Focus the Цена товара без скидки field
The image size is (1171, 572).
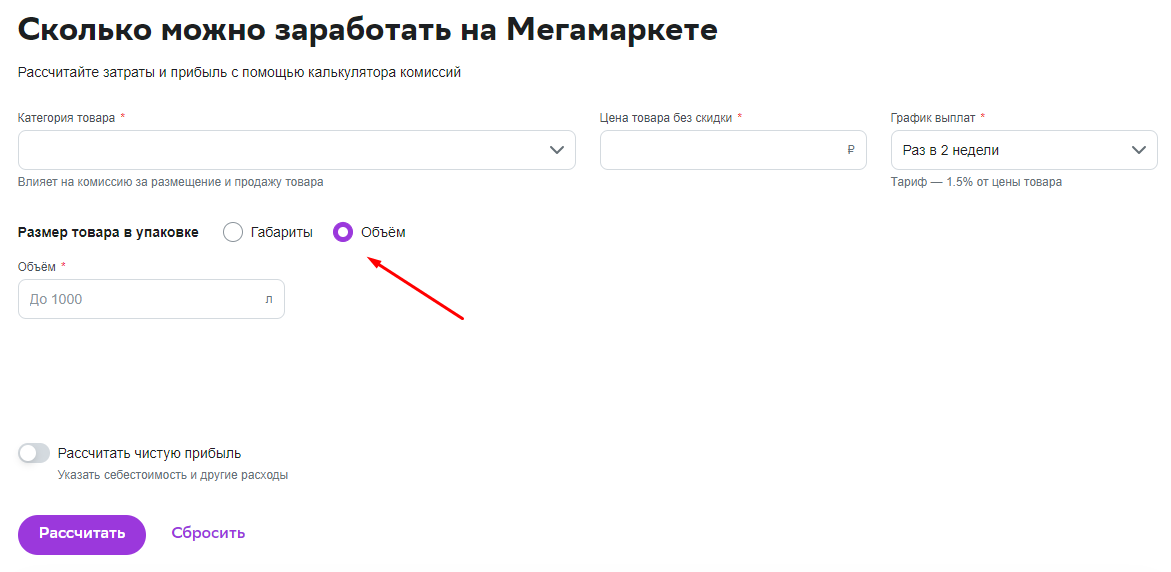point(733,150)
